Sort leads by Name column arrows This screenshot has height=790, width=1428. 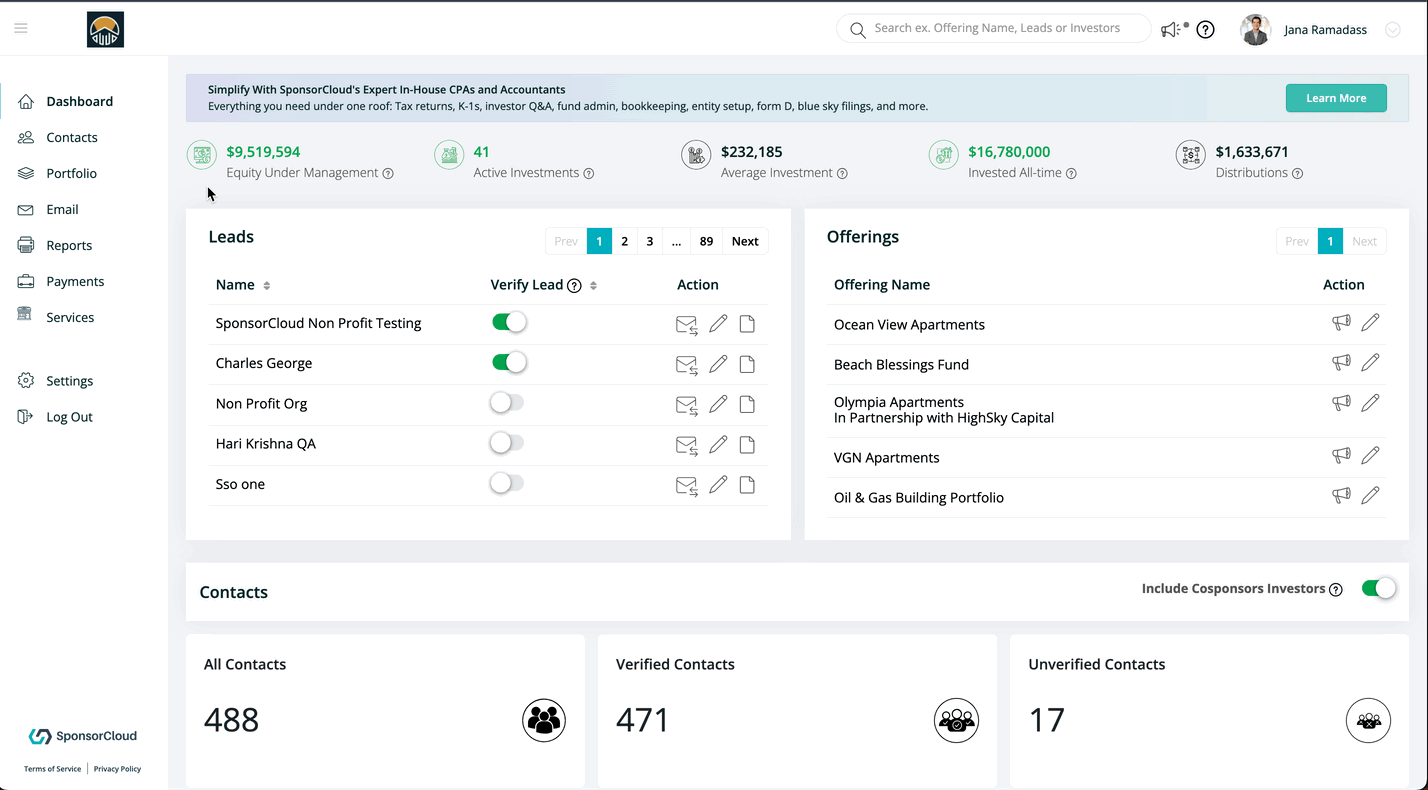pos(267,286)
